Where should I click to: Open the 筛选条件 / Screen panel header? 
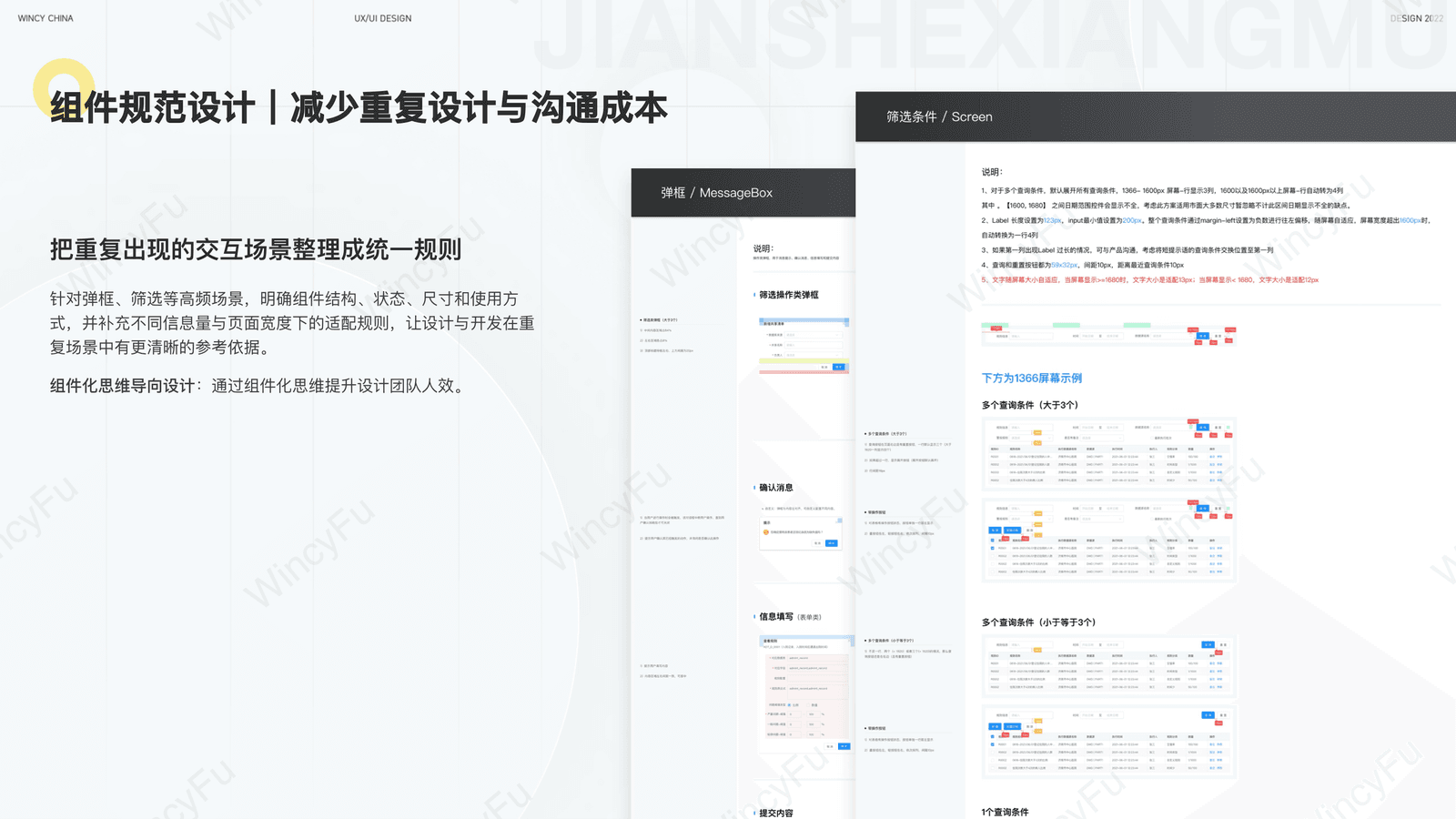[x=1156, y=116]
